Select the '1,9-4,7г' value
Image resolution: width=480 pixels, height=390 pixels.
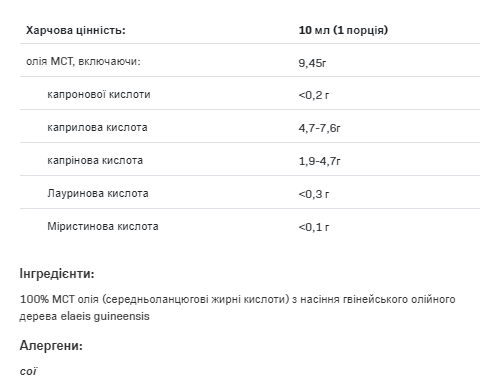coord(320,161)
